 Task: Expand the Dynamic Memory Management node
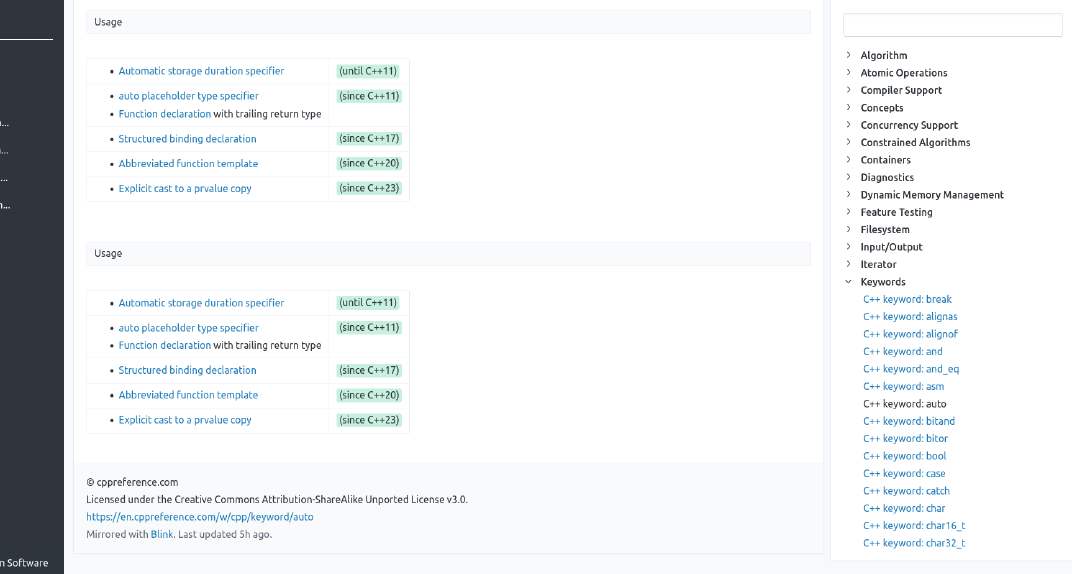click(x=931, y=195)
